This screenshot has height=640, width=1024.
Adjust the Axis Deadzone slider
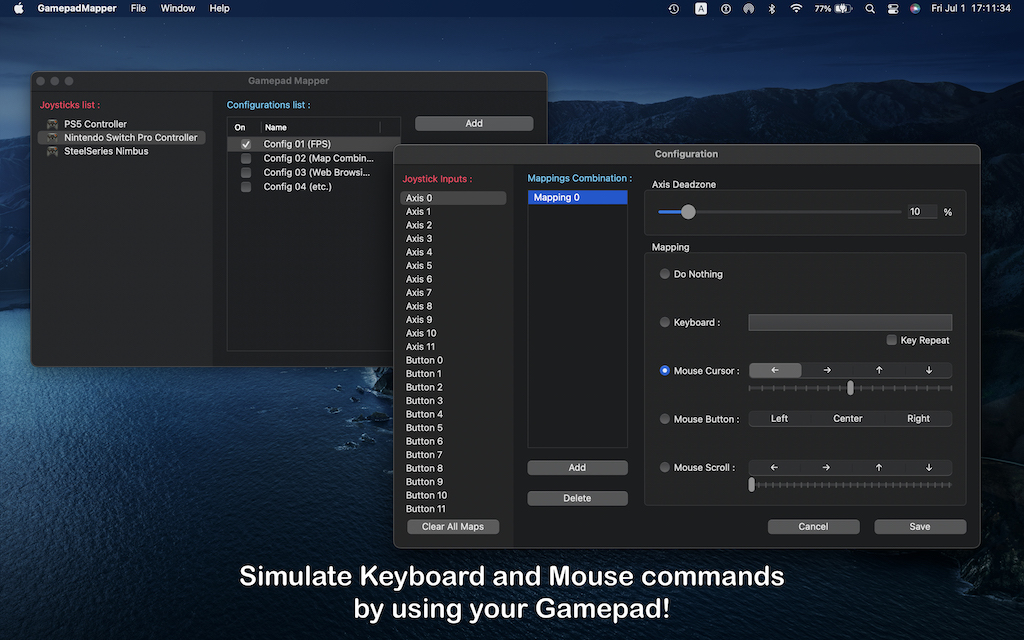688,212
